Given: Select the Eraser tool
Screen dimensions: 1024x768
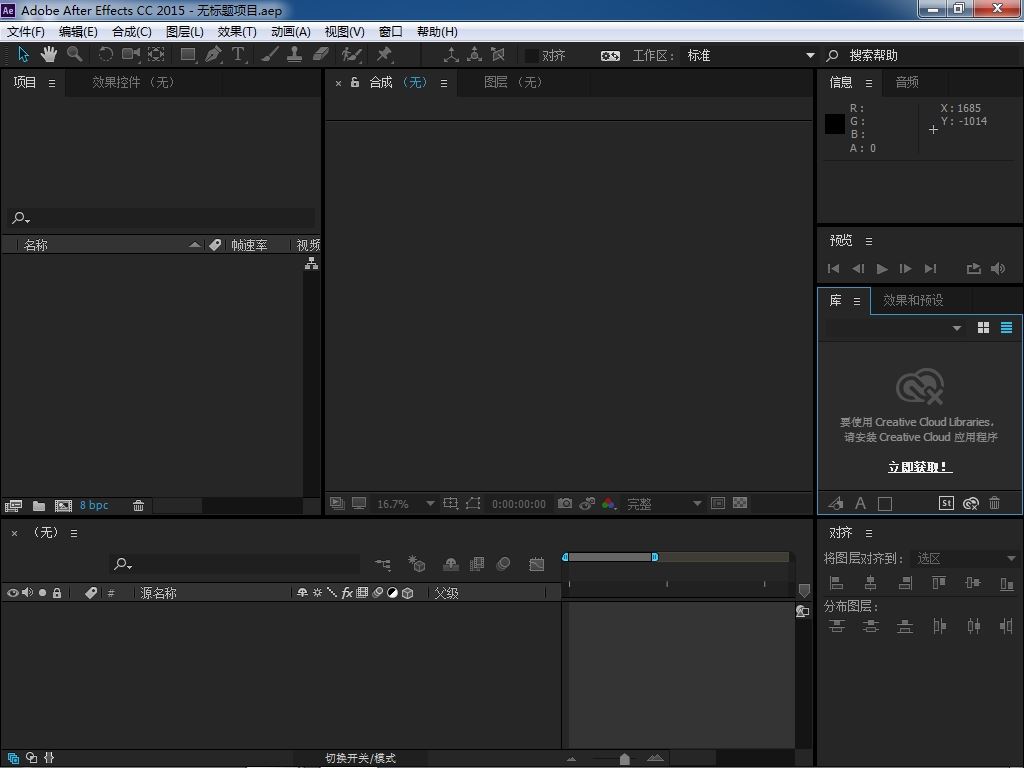Looking at the screenshot, I should pyautogui.click(x=321, y=54).
